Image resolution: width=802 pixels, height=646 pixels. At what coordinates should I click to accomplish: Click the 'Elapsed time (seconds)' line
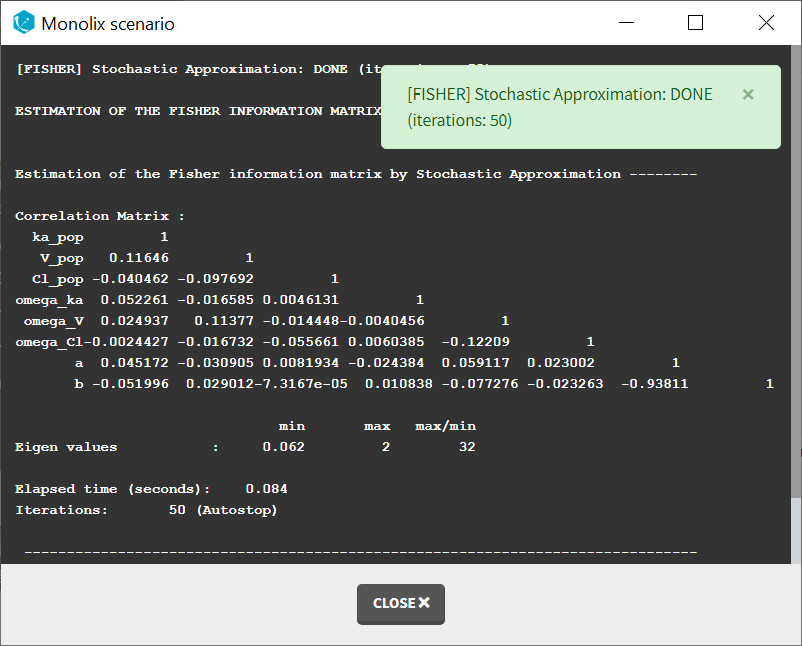tap(150, 489)
